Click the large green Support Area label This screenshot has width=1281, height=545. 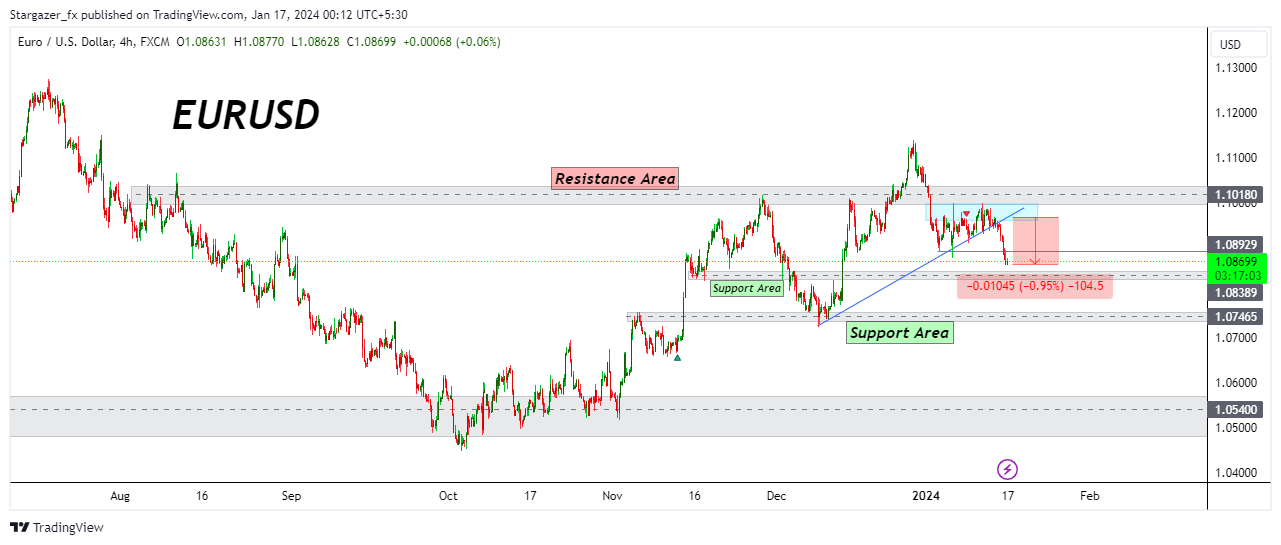point(899,333)
